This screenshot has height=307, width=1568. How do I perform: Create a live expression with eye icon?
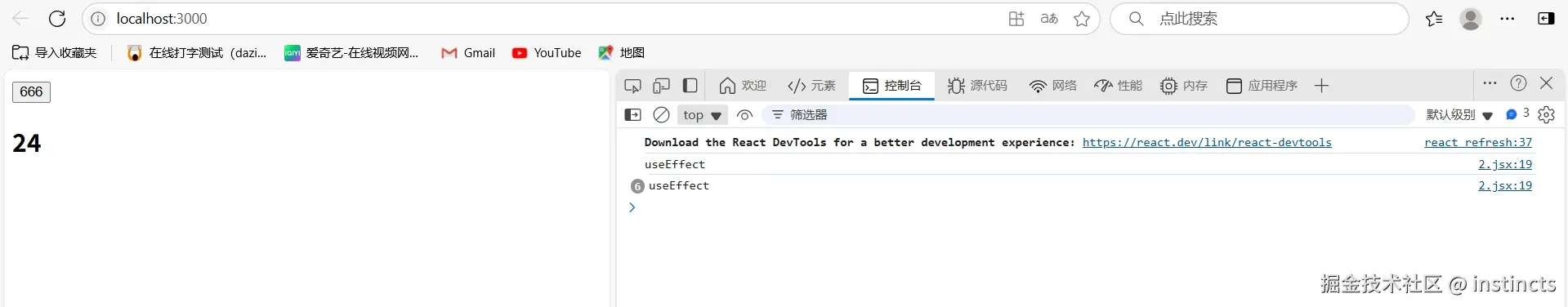click(x=744, y=115)
